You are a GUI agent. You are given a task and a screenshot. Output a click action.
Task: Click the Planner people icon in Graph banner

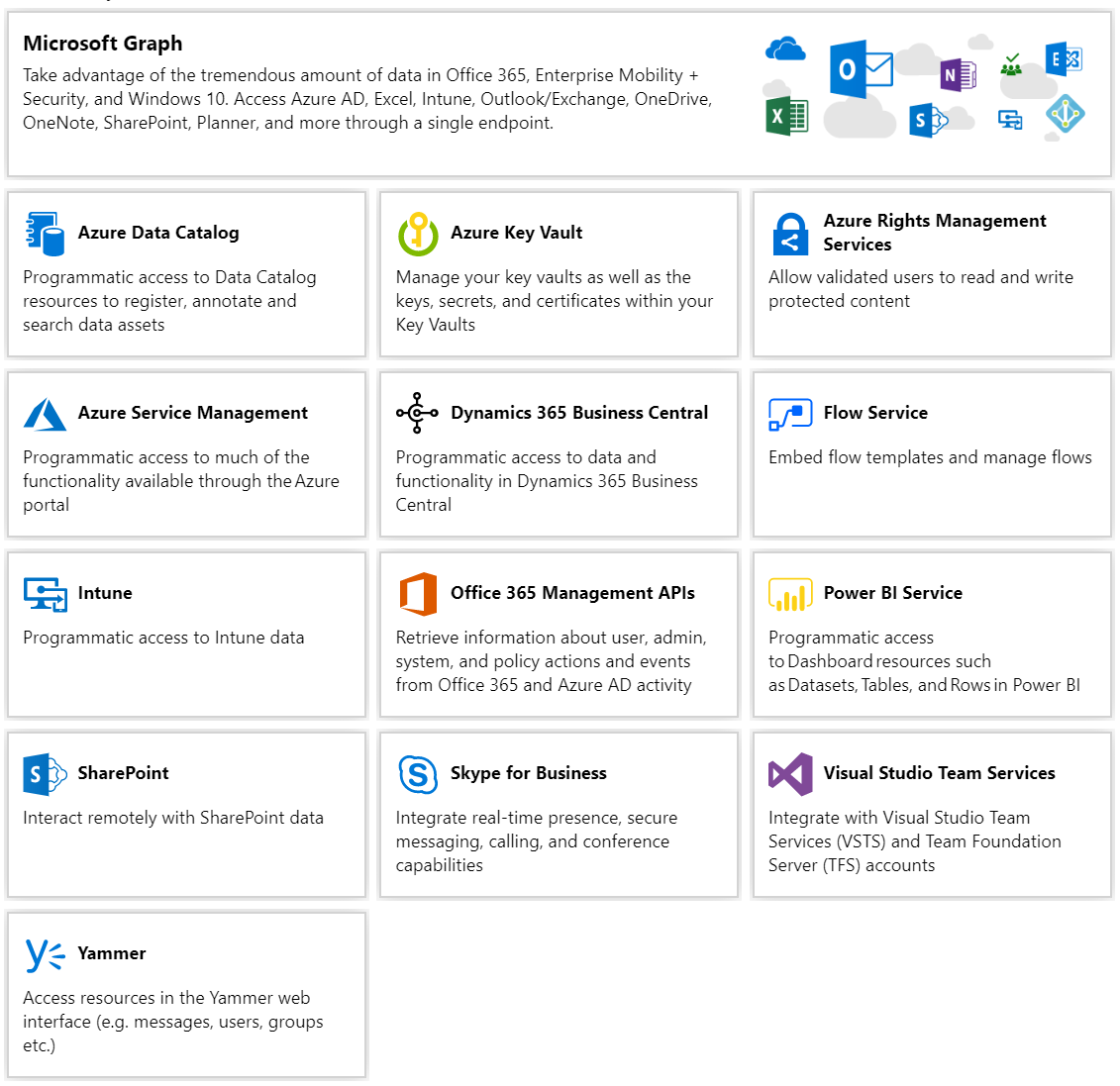(x=1011, y=64)
